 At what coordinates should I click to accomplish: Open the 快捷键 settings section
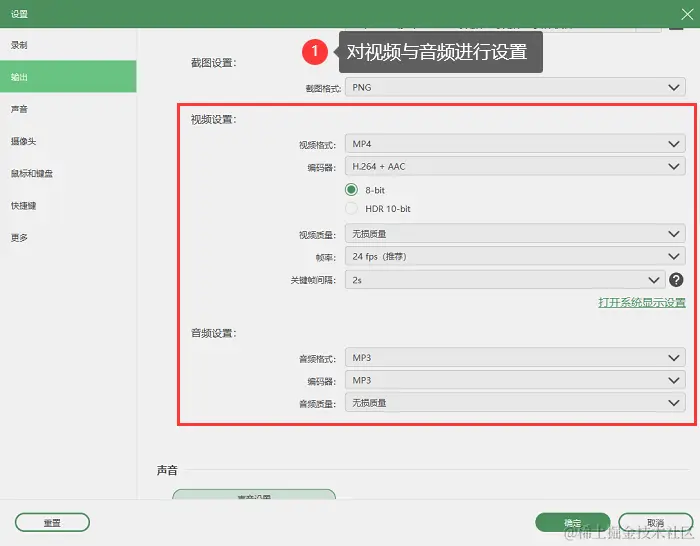tap(68, 205)
